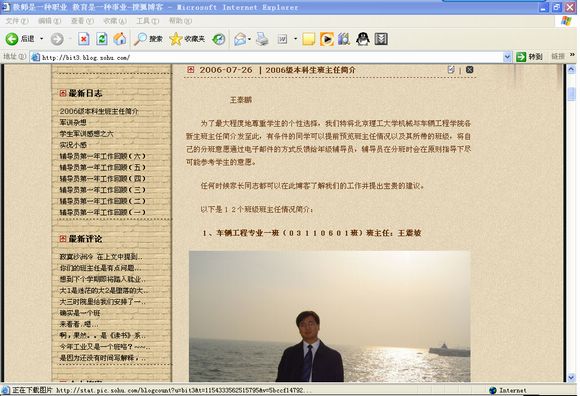580x396 pixels.
Task: Open the QQ penguin toolbar icon
Action: 362,39
